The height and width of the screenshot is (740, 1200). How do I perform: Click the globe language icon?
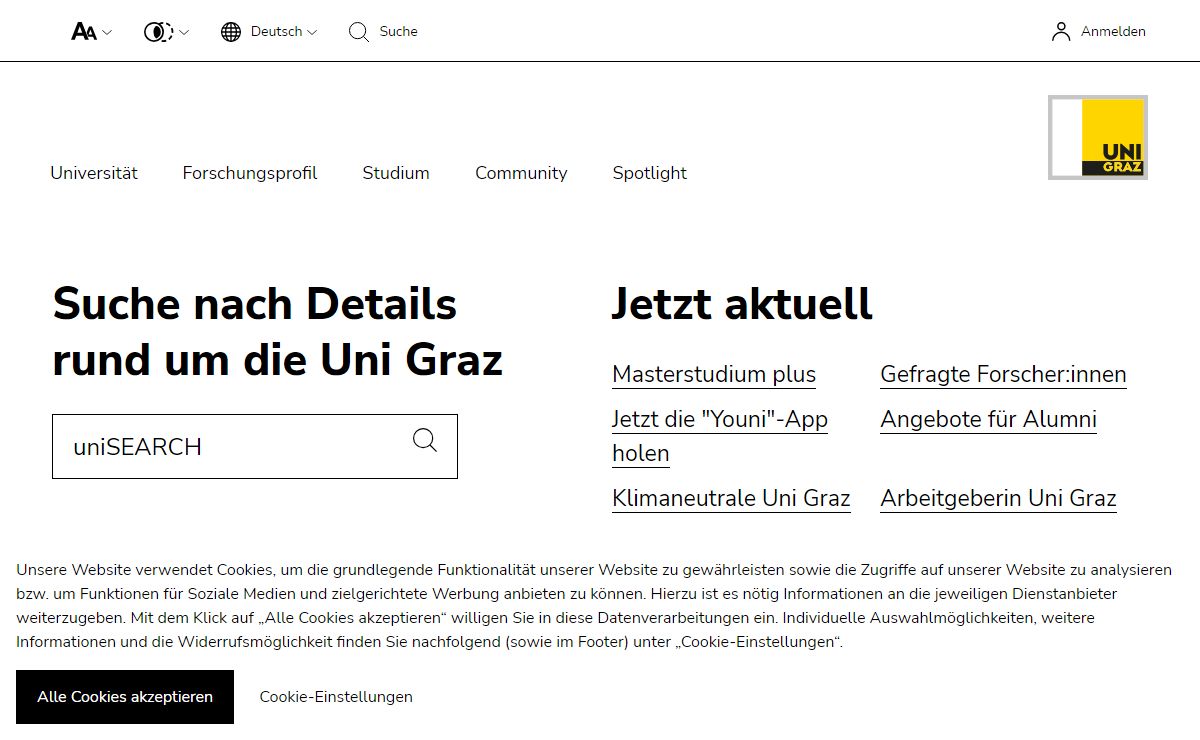231,32
